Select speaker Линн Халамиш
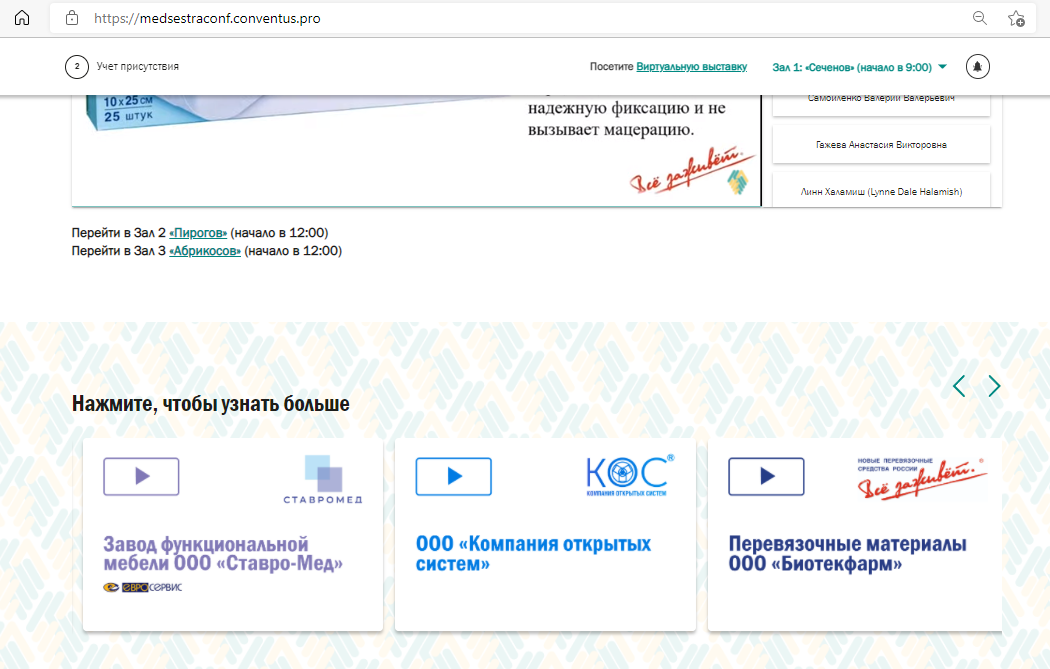Viewport: 1050px width, 669px height. pos(881,190)
